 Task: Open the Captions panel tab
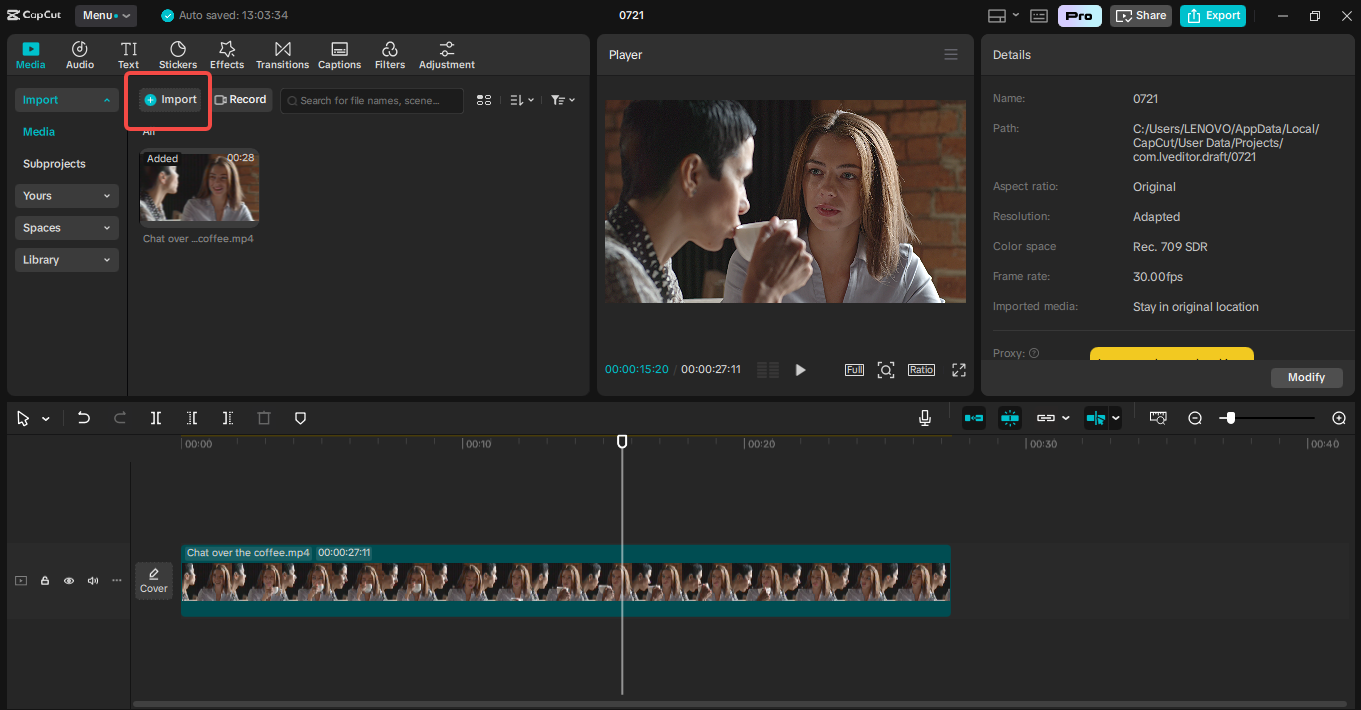coord(339,54)
